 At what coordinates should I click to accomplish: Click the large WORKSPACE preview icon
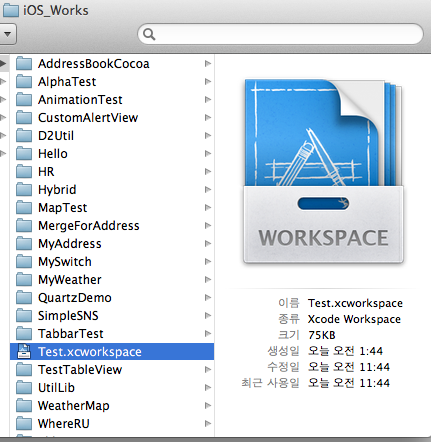click(323, 172)
